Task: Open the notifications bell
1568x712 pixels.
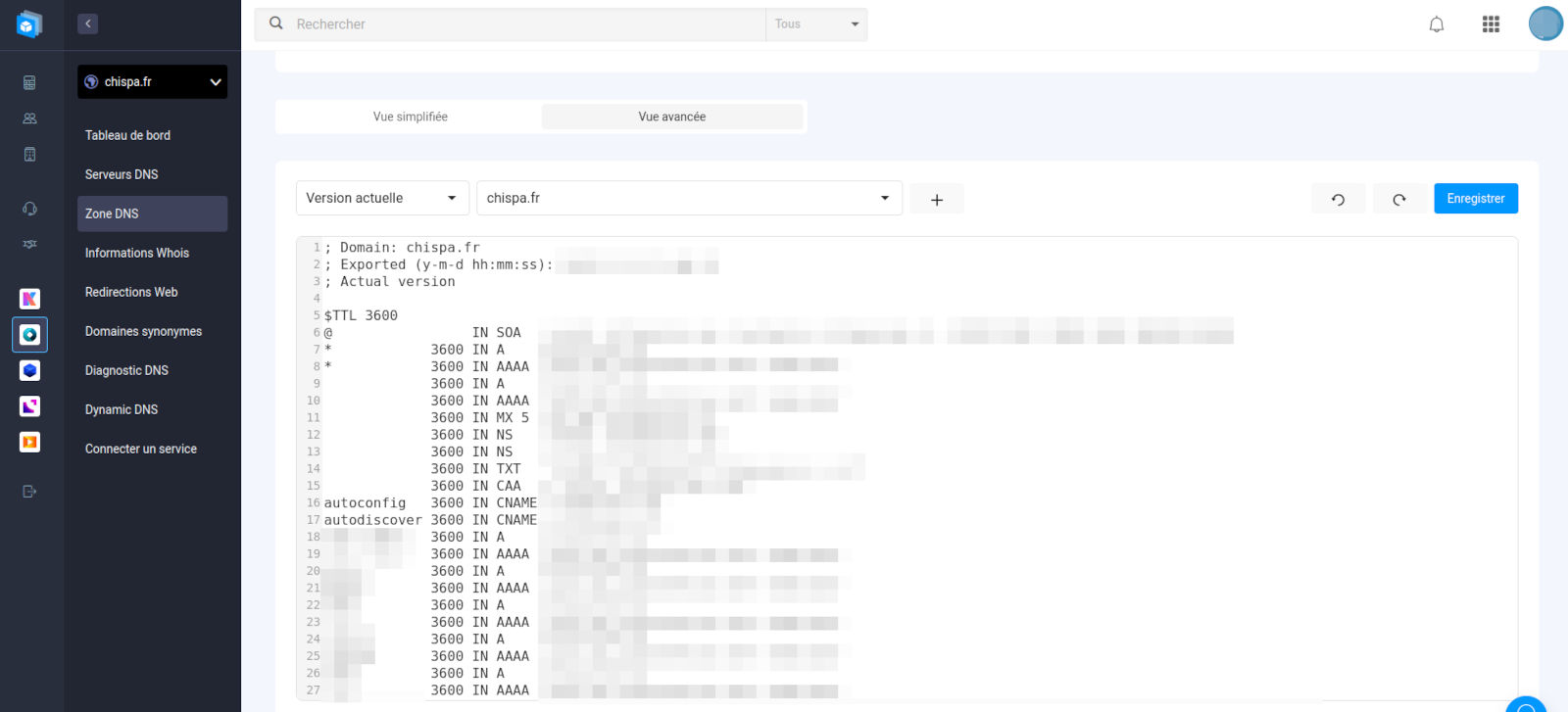Action: [x=1436, y=24]
